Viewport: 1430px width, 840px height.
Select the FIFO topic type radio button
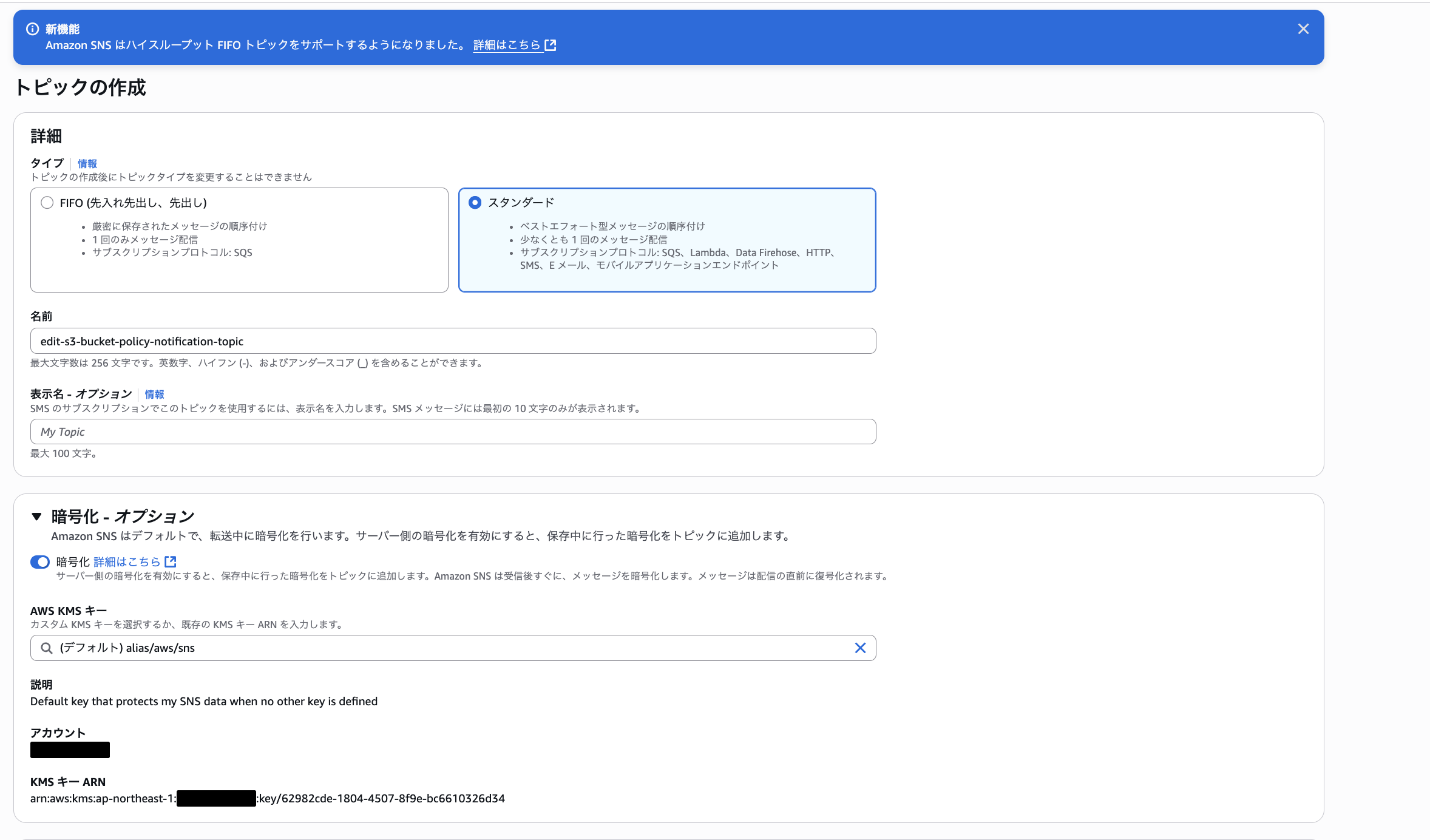[47, 203]
